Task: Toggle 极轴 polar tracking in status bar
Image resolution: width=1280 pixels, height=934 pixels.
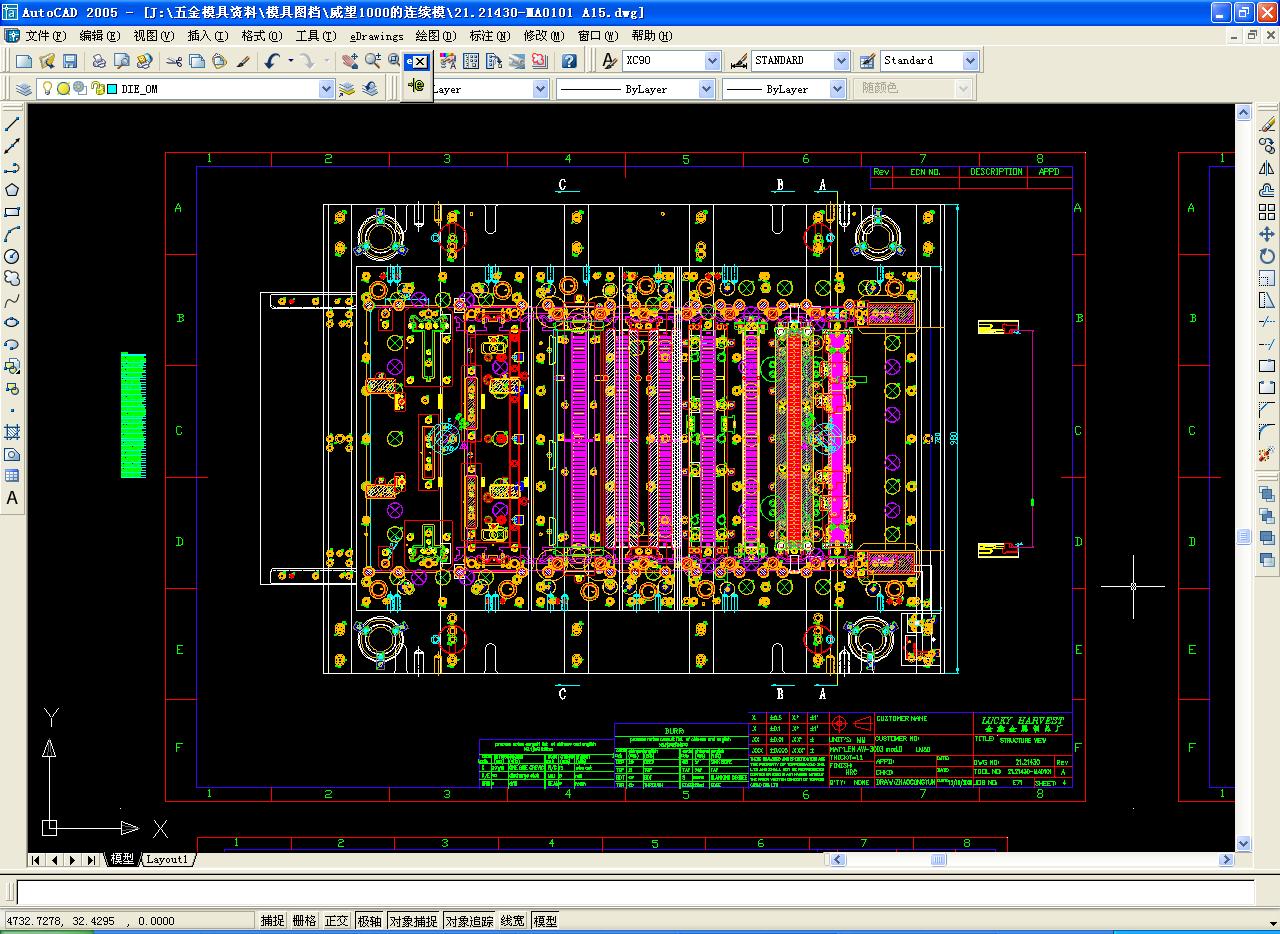Action: (x=369, y=921)
